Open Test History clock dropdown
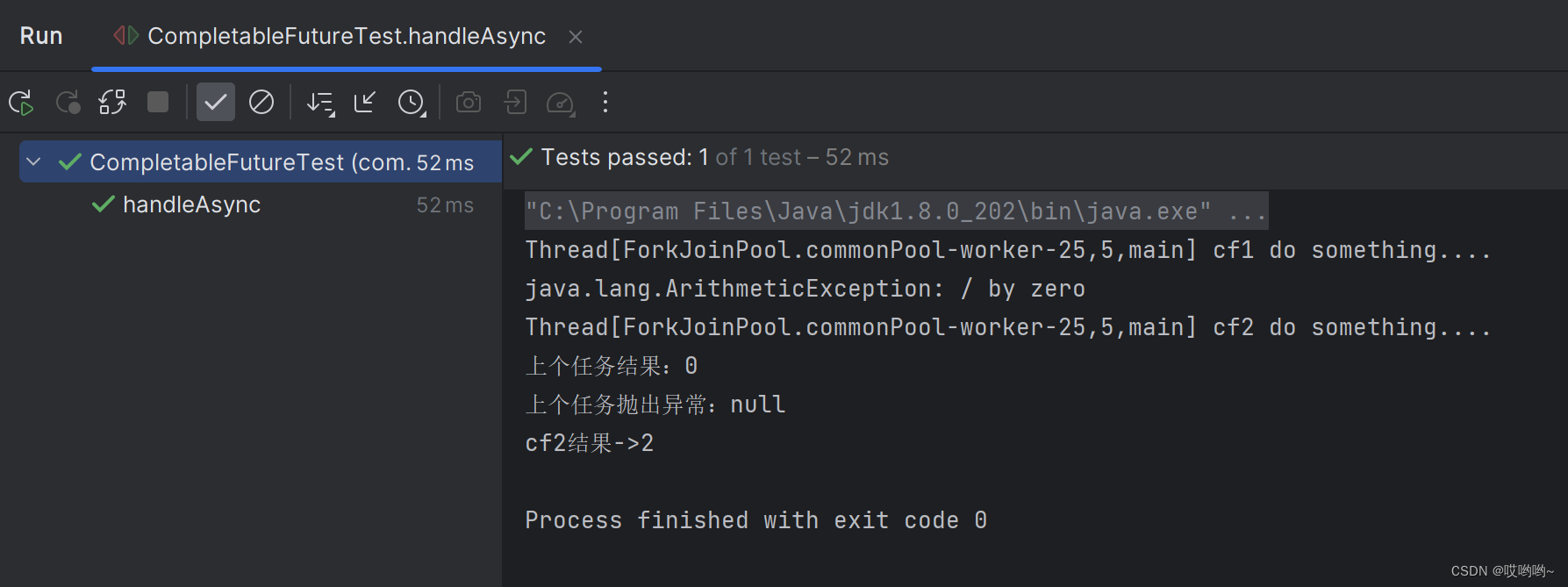 (x=412, y=103)
